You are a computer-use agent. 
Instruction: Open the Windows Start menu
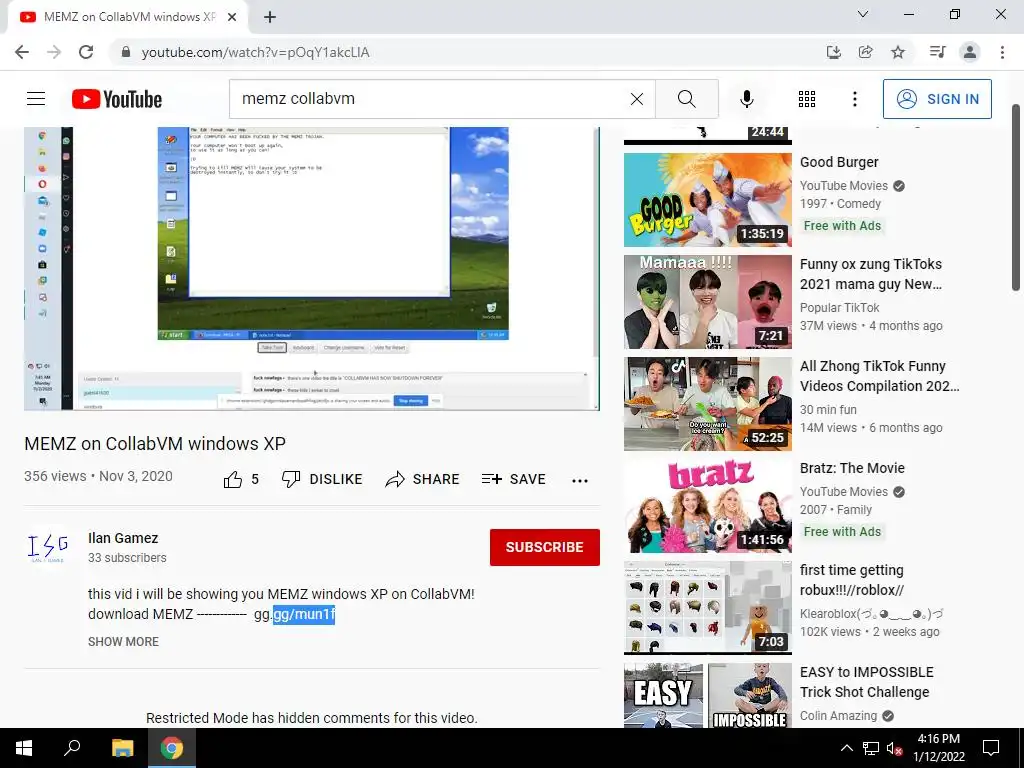tap(24, 748)
